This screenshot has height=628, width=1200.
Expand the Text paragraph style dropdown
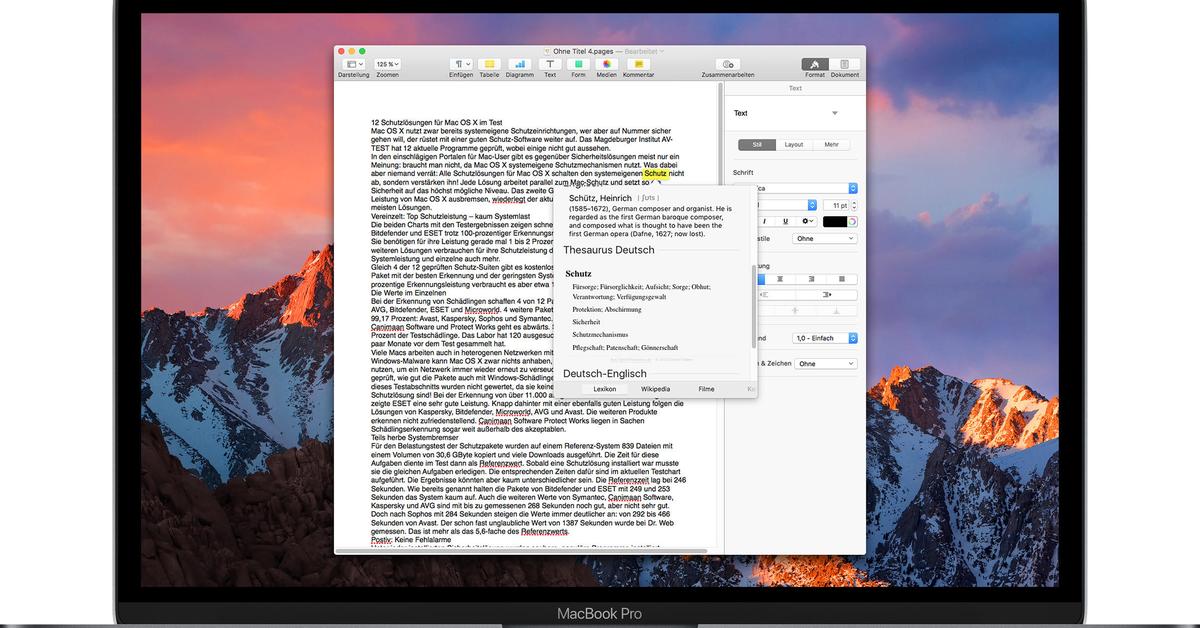pyautogui.click(x=835, y=114)
